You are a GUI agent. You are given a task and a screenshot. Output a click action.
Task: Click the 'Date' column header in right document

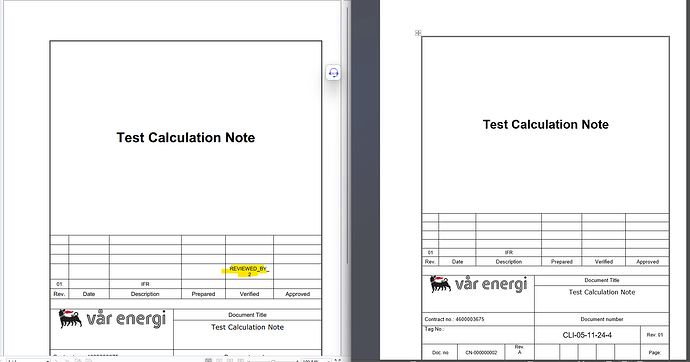[457, 261]
